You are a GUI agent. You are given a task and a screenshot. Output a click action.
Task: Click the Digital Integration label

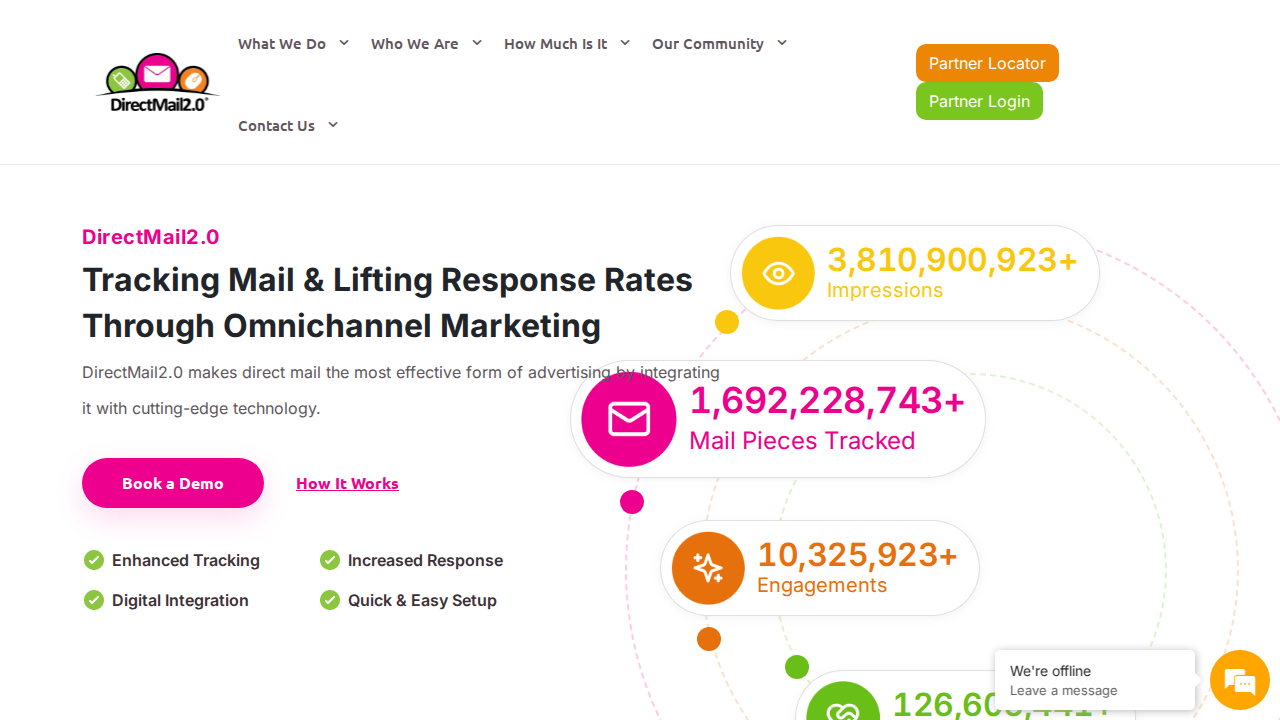[x=180, y=600]
